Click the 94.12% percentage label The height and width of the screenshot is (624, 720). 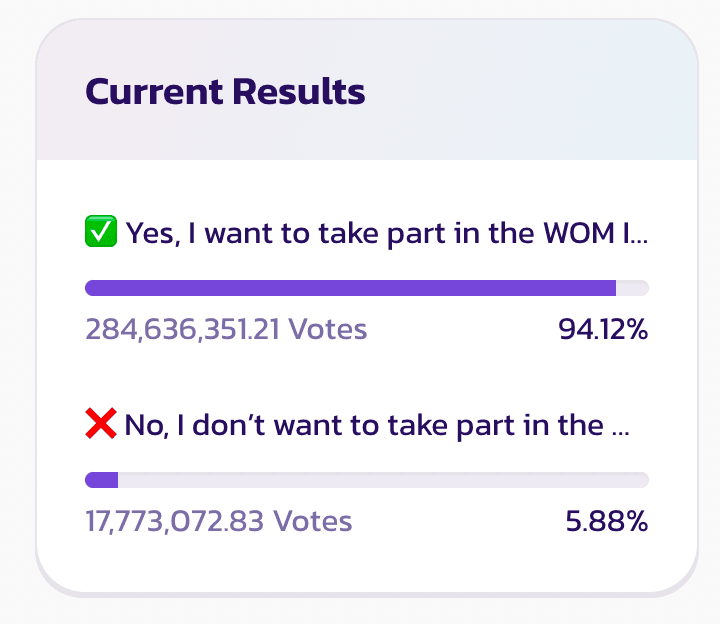(603, 329)
